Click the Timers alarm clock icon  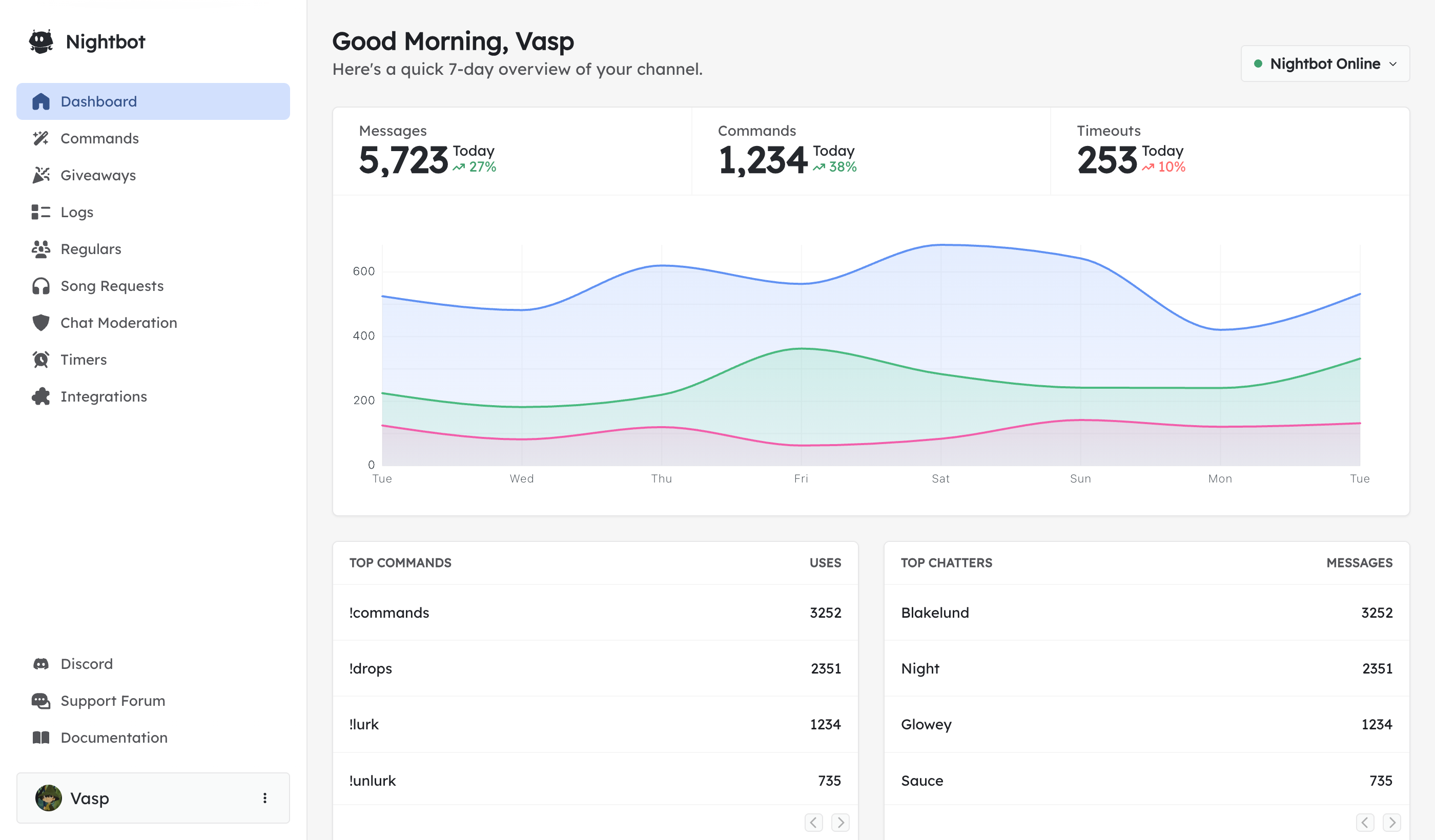point(41,360)
